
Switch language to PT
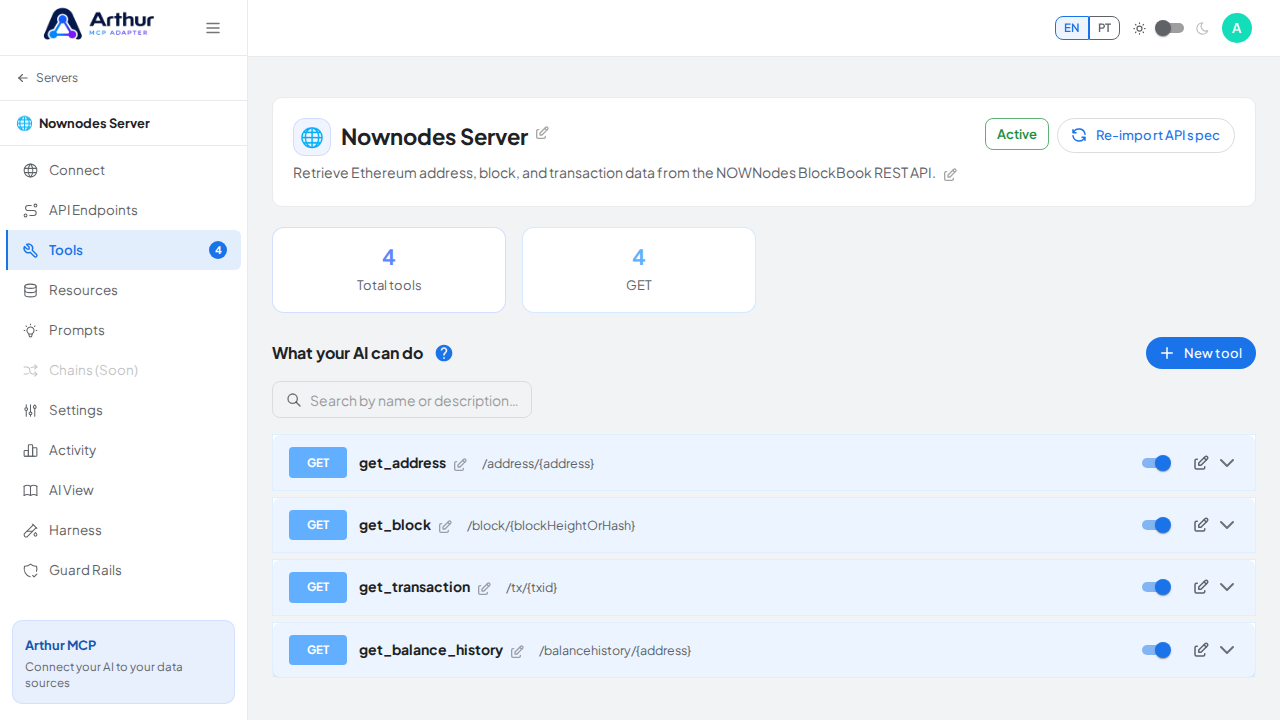click(1104, 28)
